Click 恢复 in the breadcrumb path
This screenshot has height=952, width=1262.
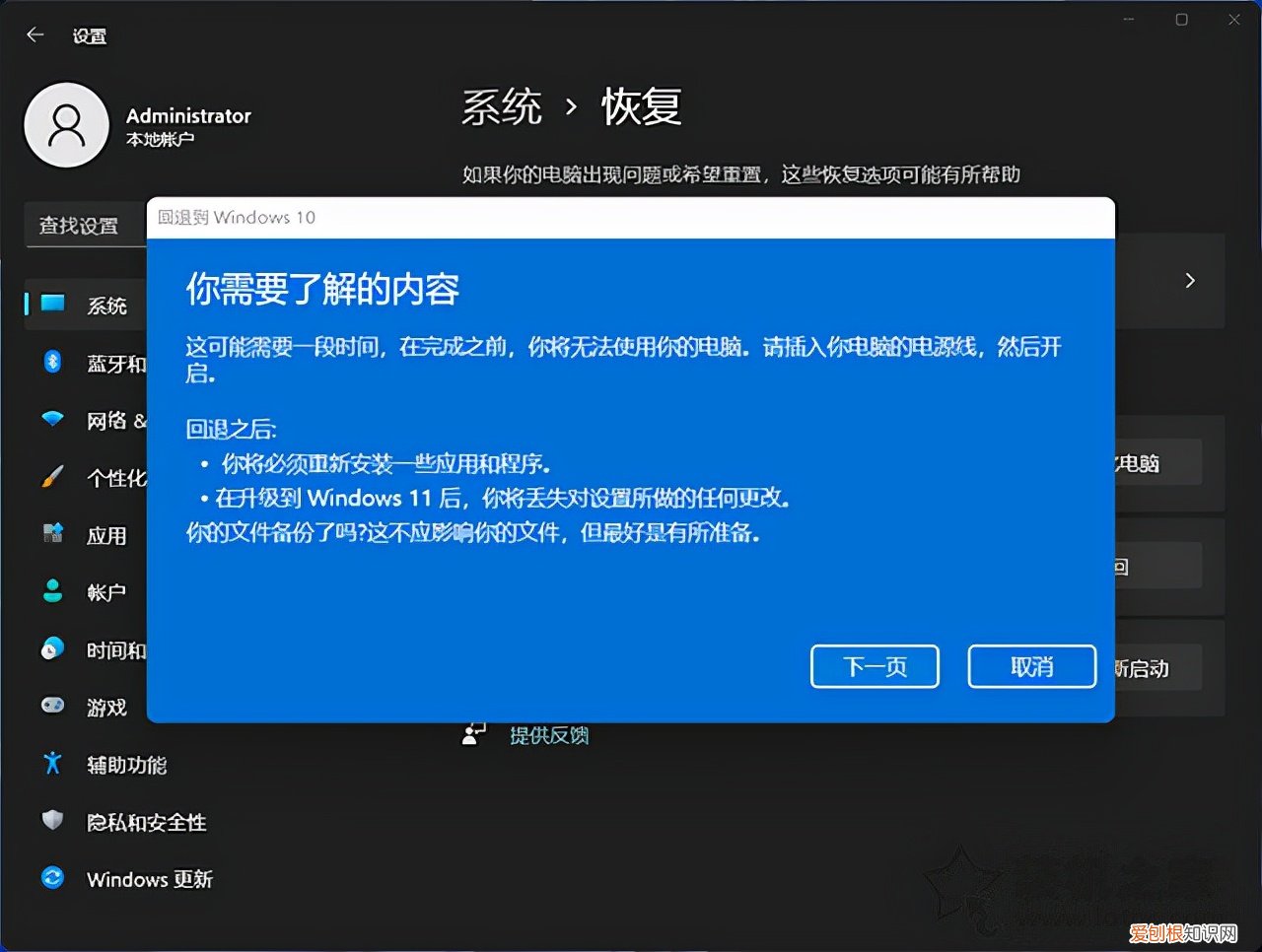point(642,106)
